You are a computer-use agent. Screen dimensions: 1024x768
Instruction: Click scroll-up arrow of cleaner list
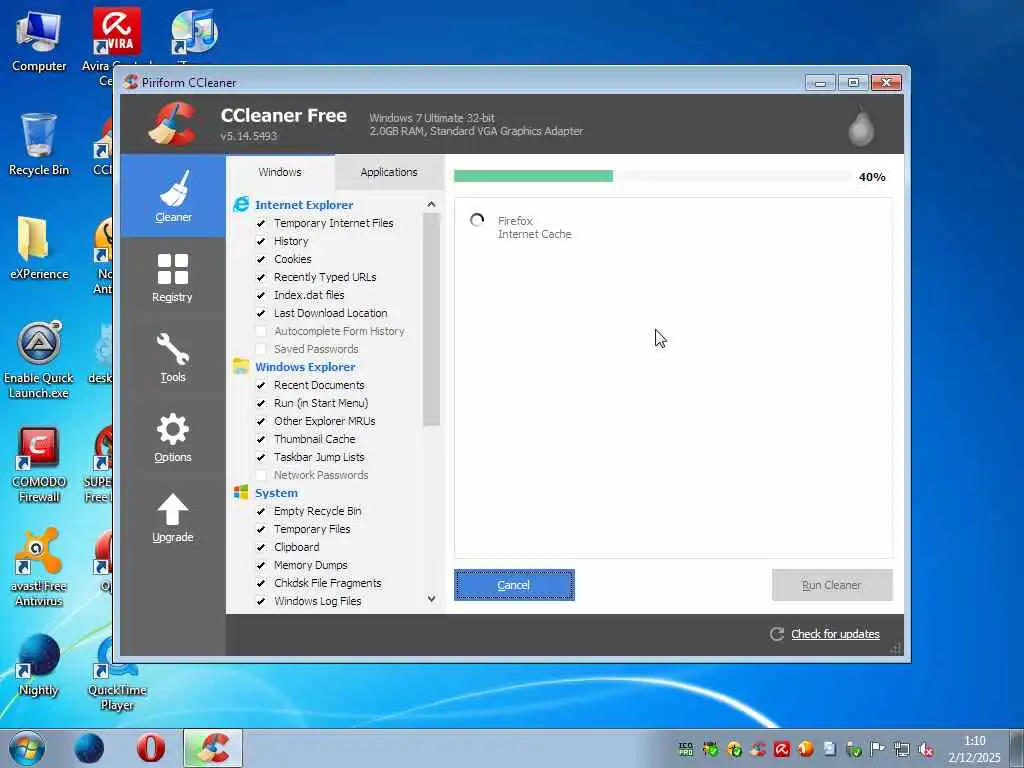tap(431, 204)
